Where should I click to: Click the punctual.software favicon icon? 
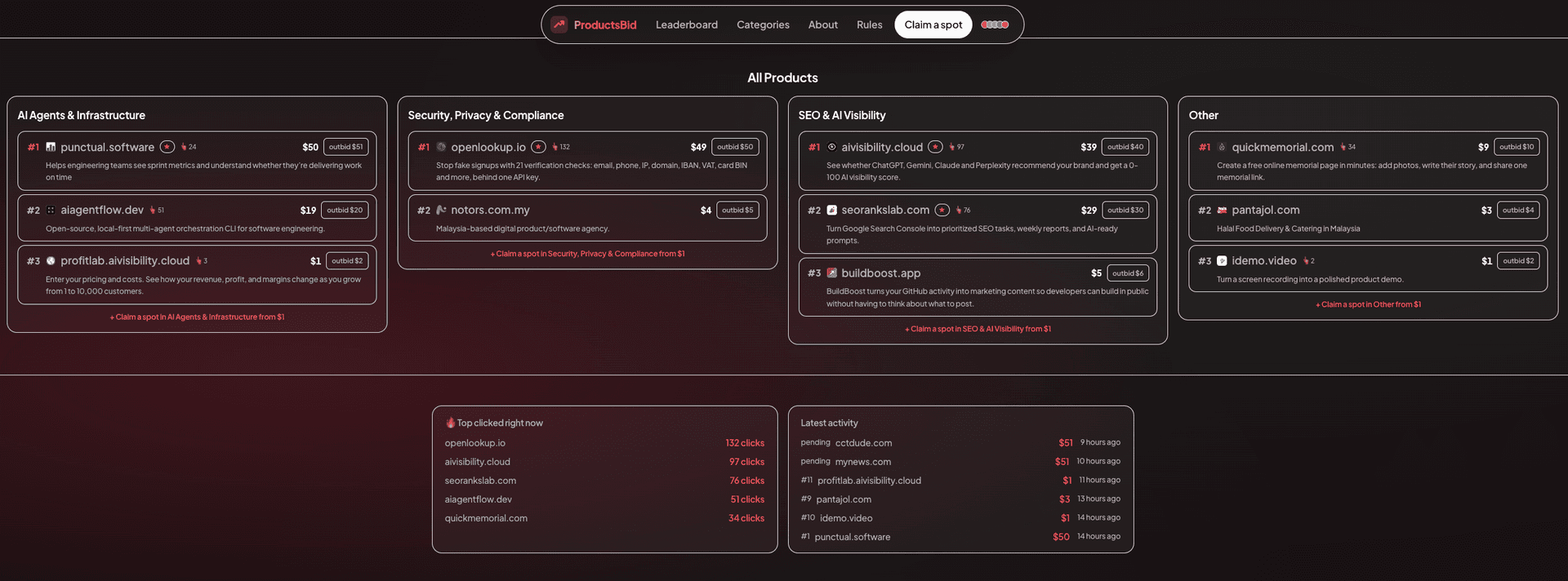coord(51,147)
